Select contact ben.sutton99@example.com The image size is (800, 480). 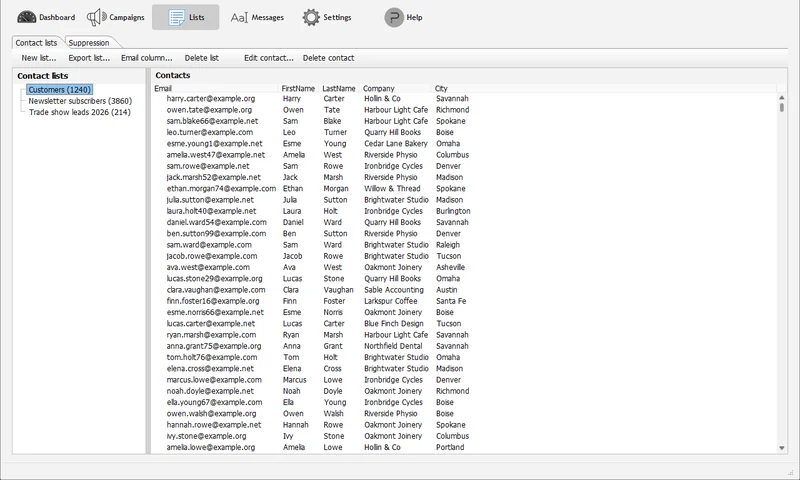coord(216,233)
